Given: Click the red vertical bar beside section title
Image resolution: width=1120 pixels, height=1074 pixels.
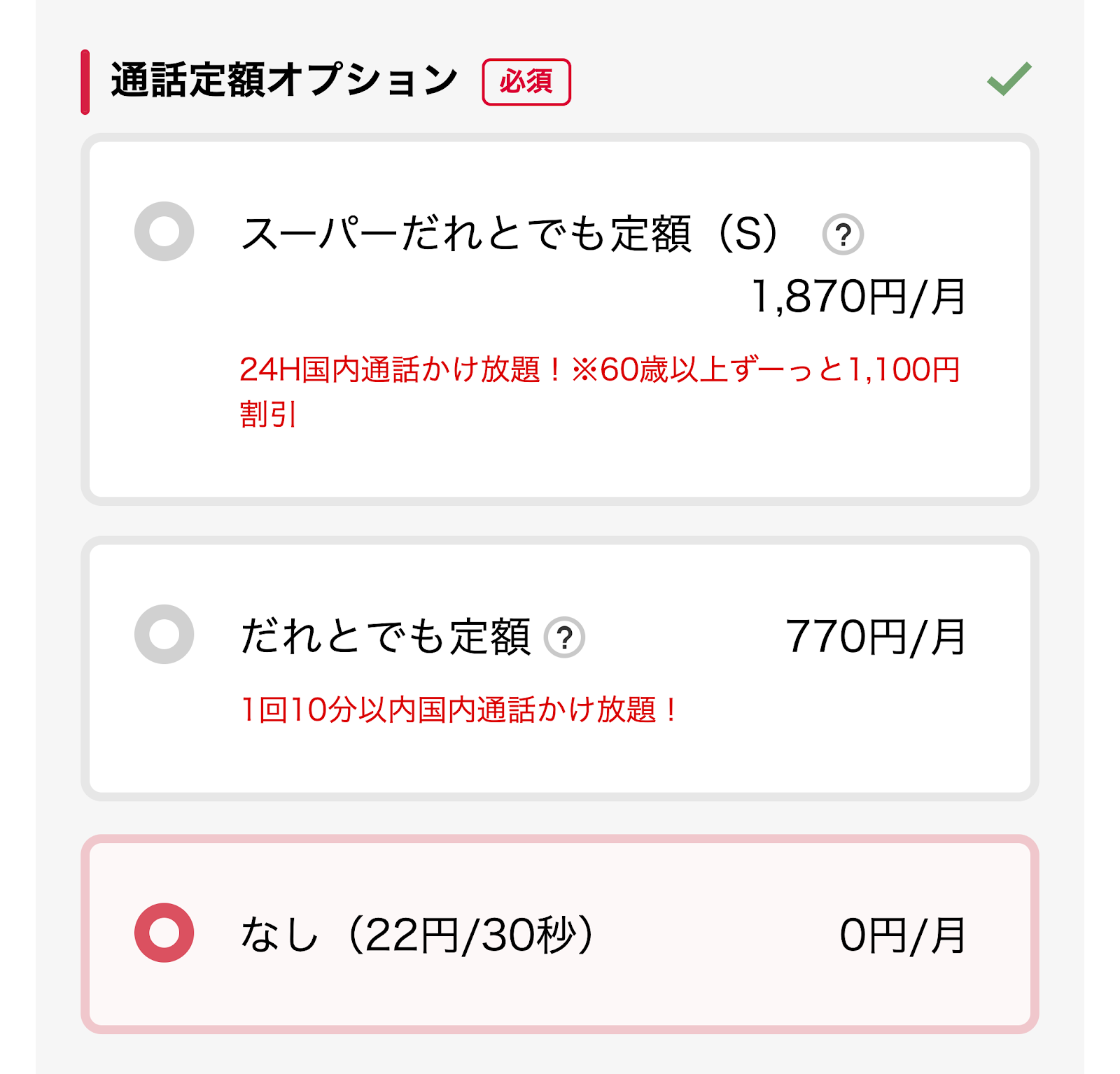Looking at the screenshot, I should point(85,82).
